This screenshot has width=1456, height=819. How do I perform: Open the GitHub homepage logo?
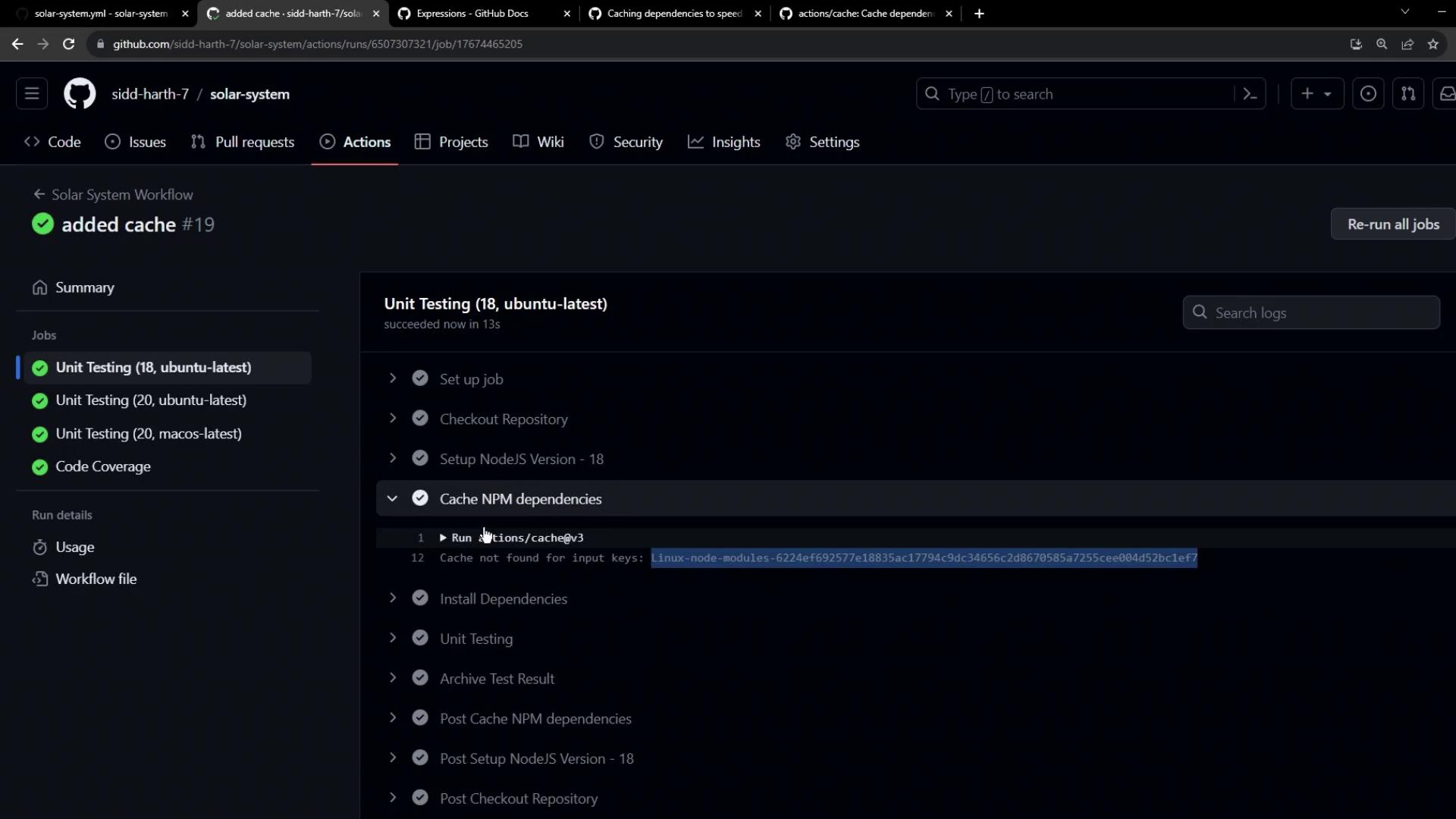point(80,94)
